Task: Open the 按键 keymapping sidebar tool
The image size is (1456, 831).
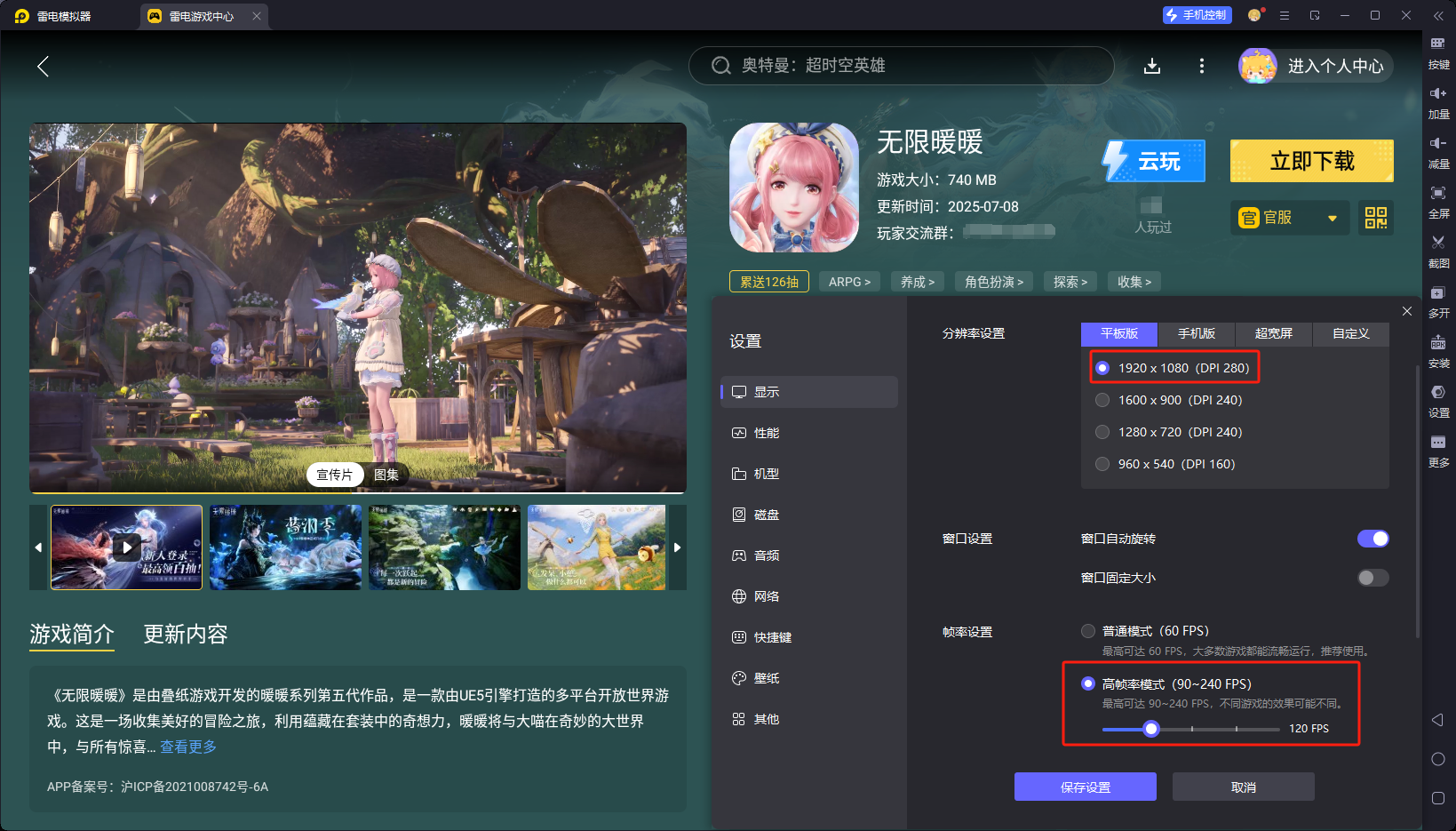Action: click(x=1438, y=53)
